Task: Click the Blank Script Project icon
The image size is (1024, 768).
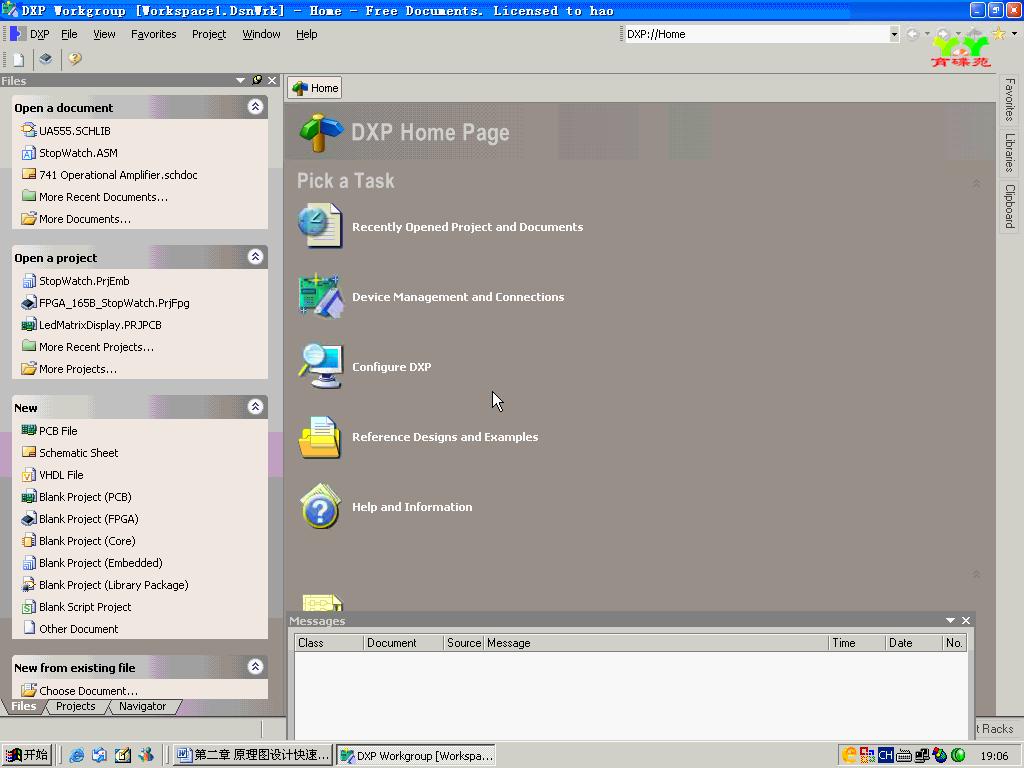Action: (29, 607)
